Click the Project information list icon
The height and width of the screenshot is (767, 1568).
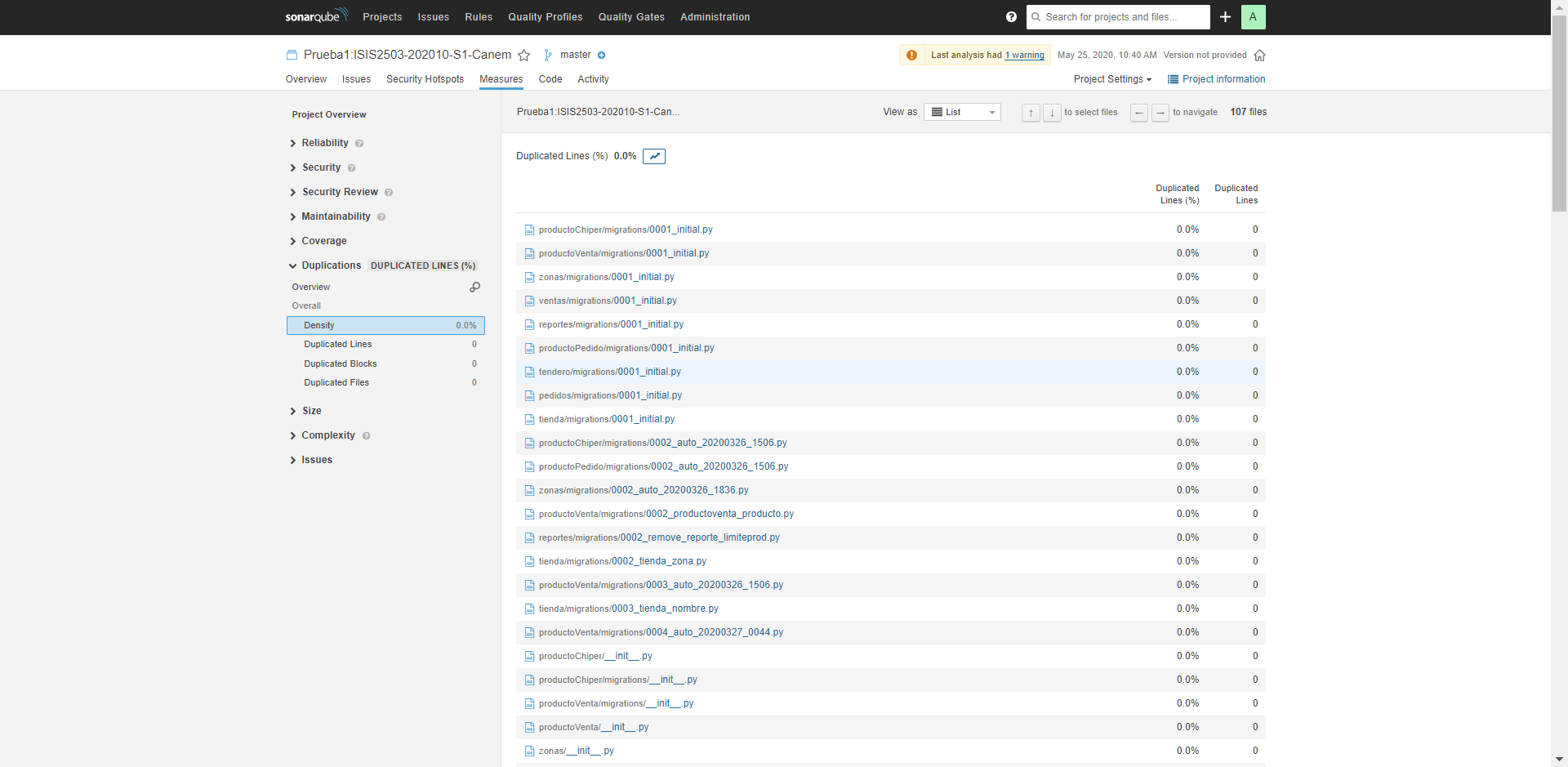coord(1173,79)
